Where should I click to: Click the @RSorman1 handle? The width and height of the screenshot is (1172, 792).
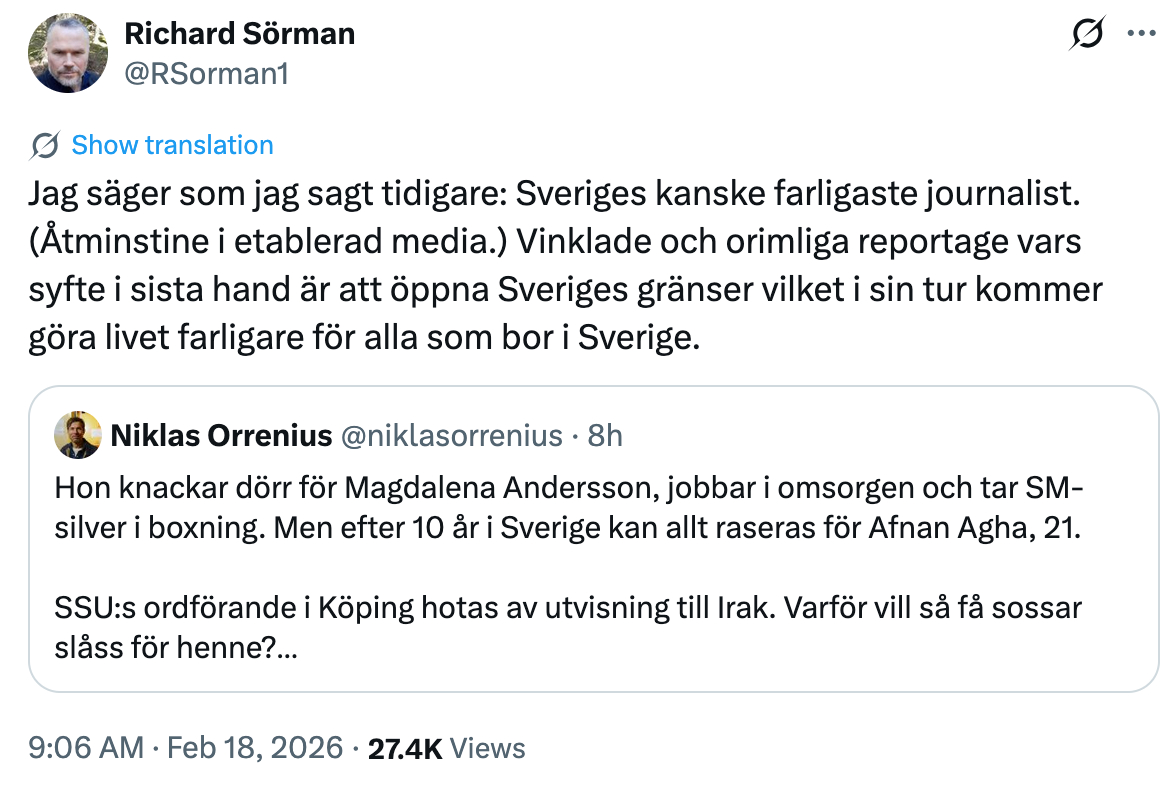pyautogui.click(x=206, y=72)
